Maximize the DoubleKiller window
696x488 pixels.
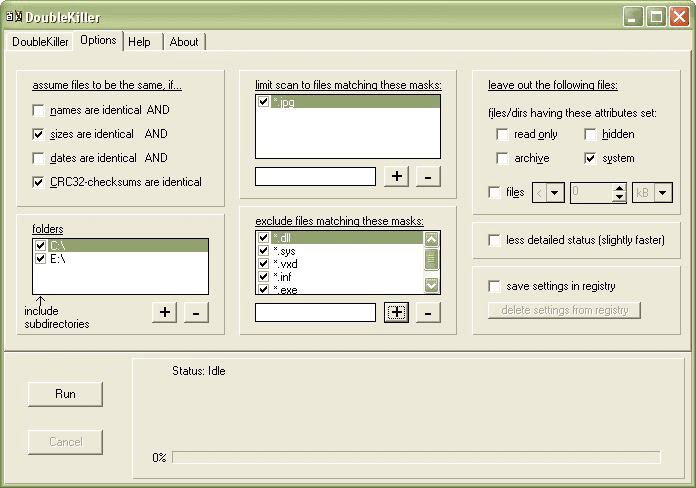[656, 17]
